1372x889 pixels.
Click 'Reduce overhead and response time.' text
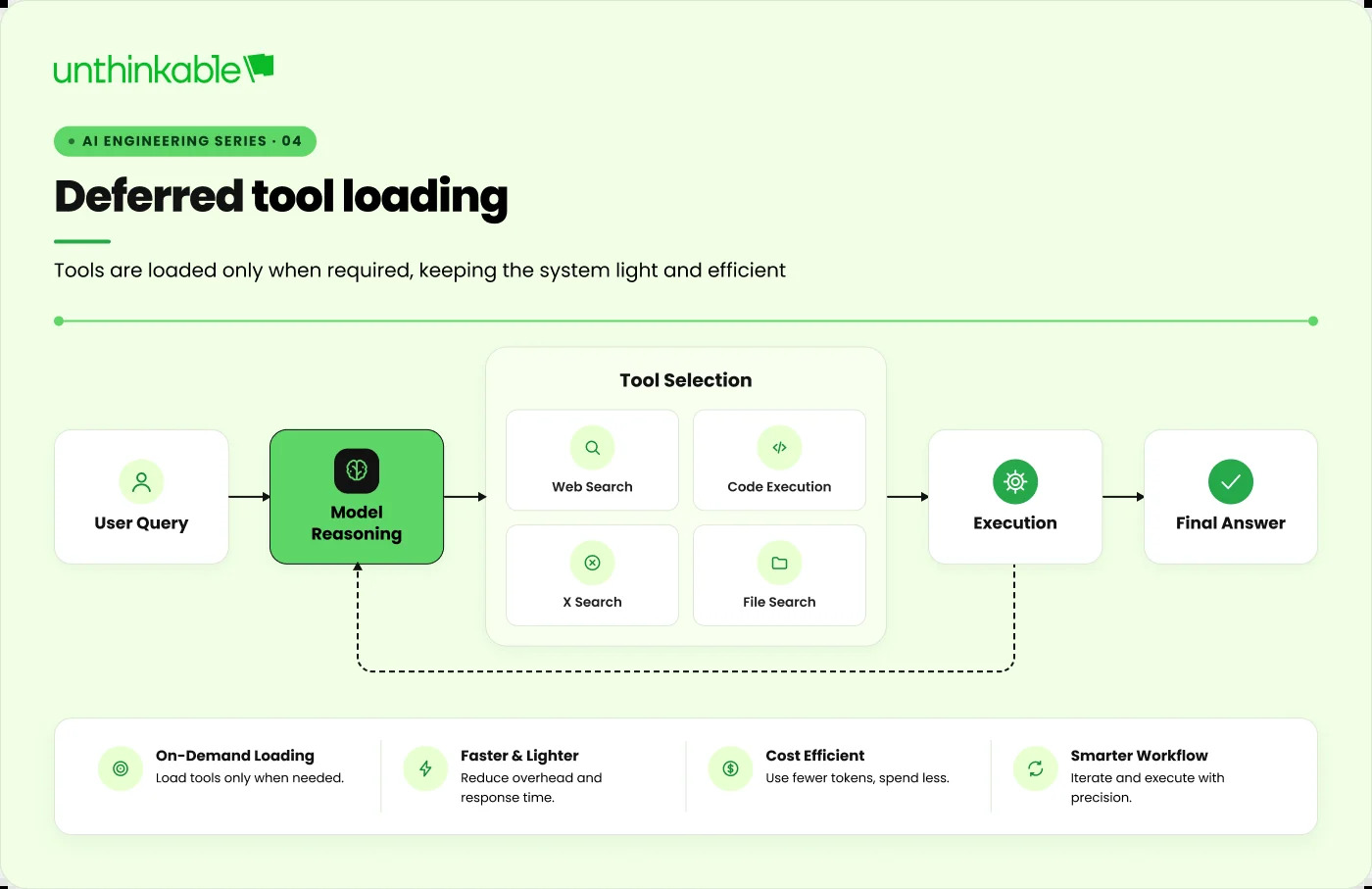(x=531, y=788)
